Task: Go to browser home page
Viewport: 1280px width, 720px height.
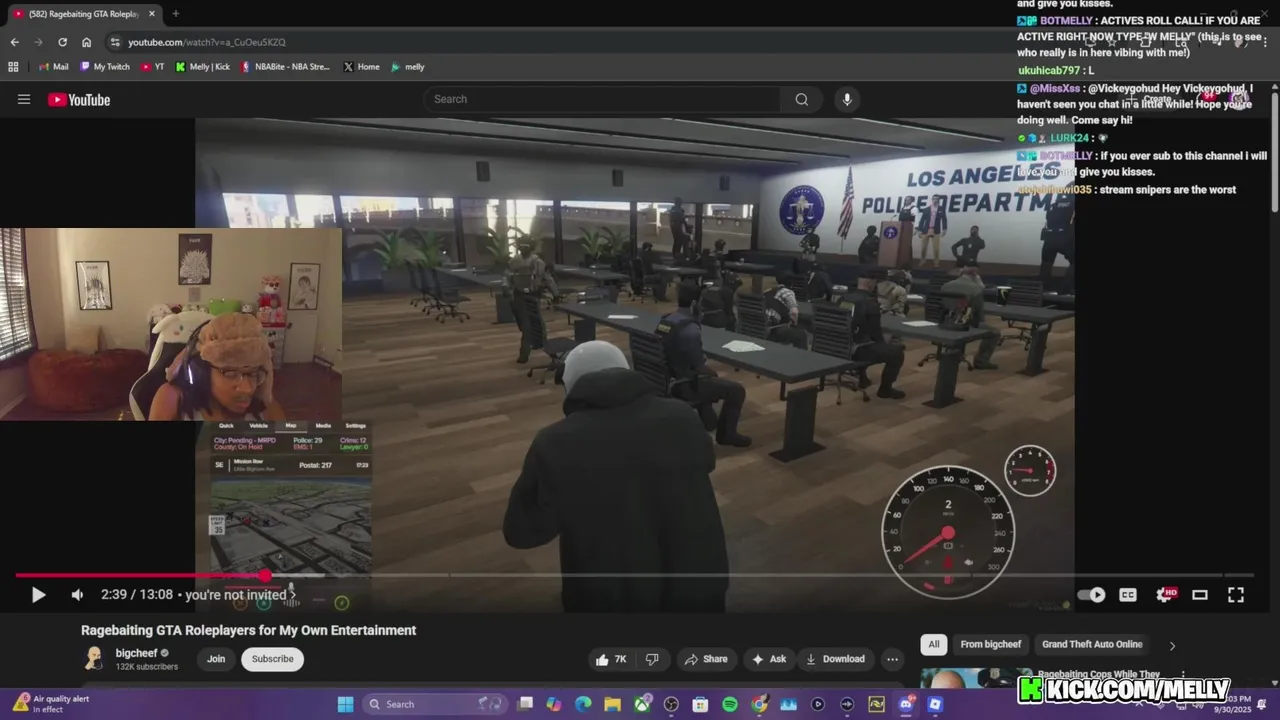Action: tap(86, 42)
